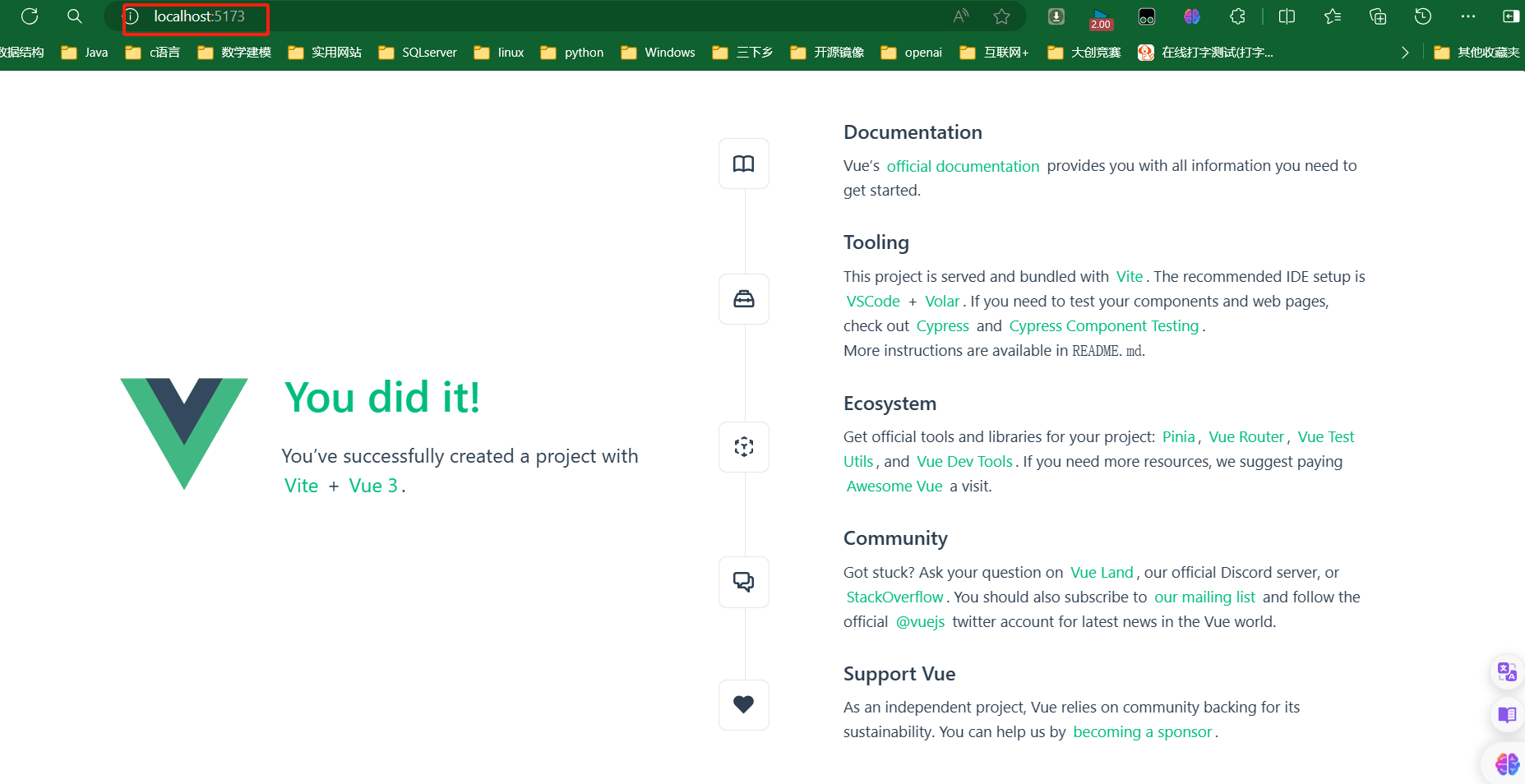Open the 大创竞赛 bookmarks folder
This screenshot has width=1525, height=784.
click(1084, 53)
